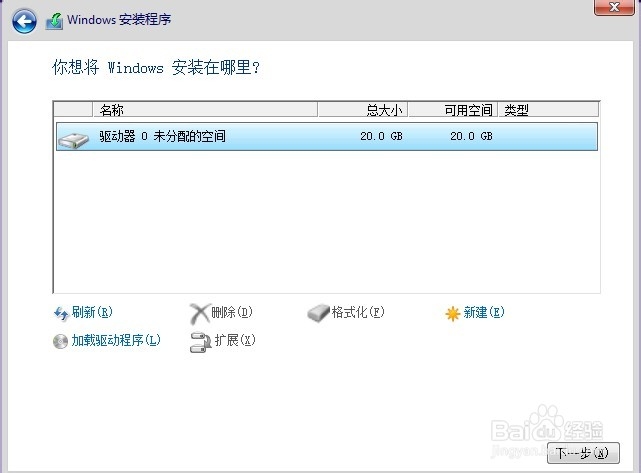Click the format drive icon beside 格式化
The height and width of the screenshot is (473, 641).
click(318, 313)
